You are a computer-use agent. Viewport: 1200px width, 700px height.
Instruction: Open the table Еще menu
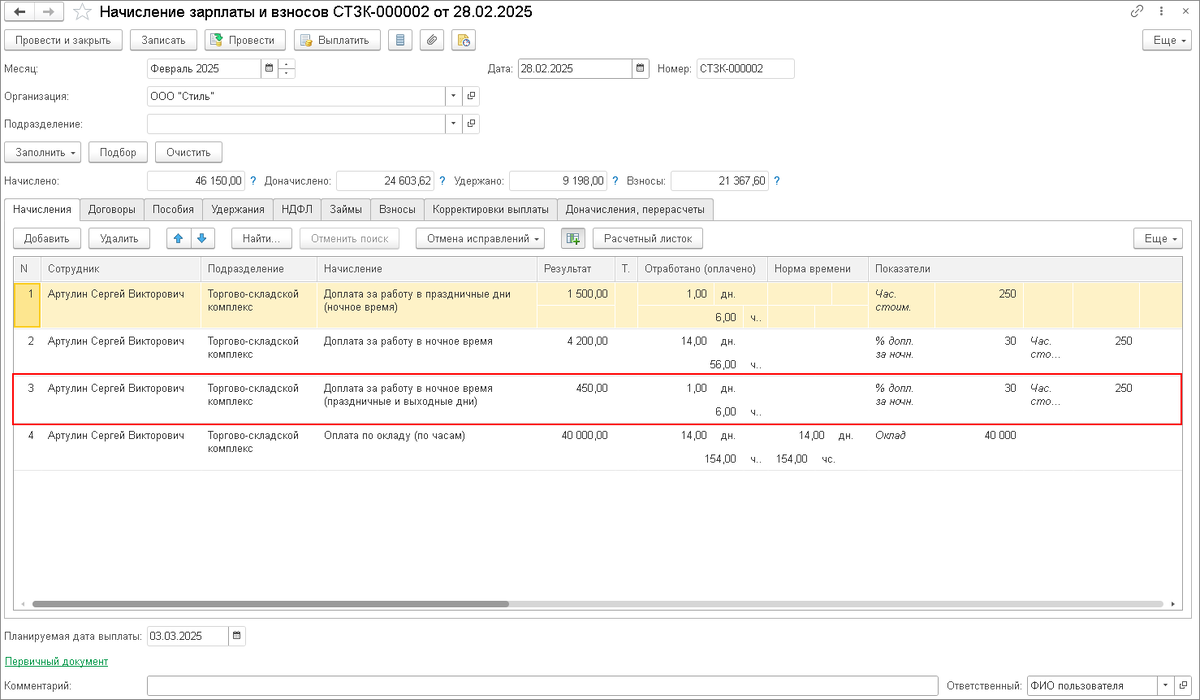point(1158,239)
